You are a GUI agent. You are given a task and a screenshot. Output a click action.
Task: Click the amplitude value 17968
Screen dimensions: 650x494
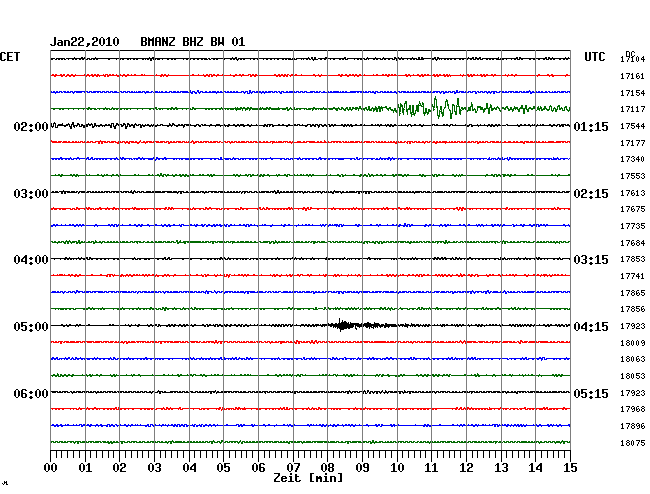coord(633,409)
